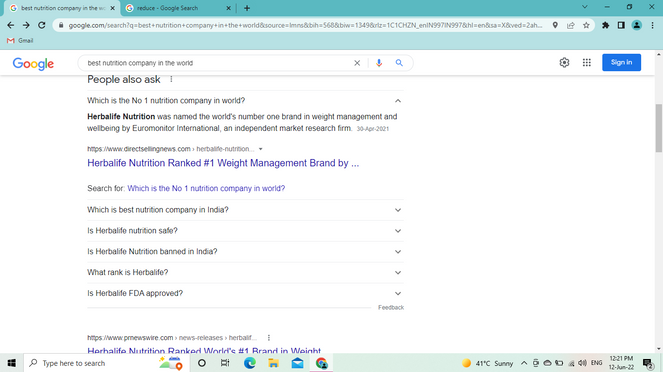Open Task View on the taskbar
Viewport: 663px width, 372px height.
pos(225,363)
